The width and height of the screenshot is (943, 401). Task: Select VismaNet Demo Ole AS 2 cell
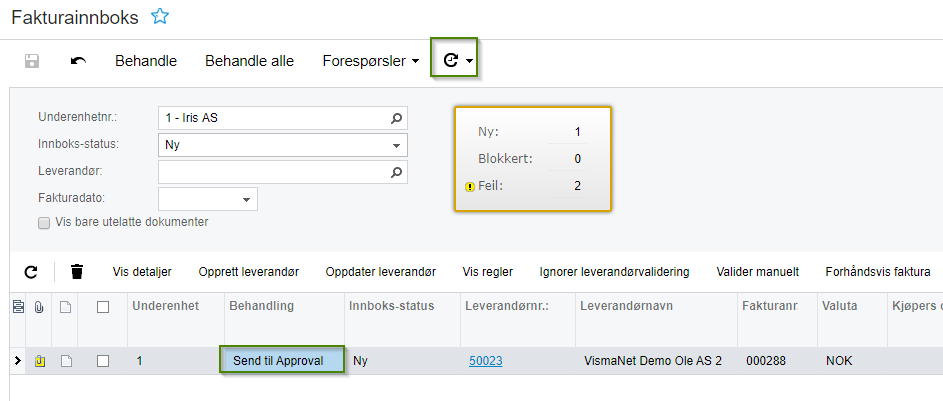[x=653, y=361]
